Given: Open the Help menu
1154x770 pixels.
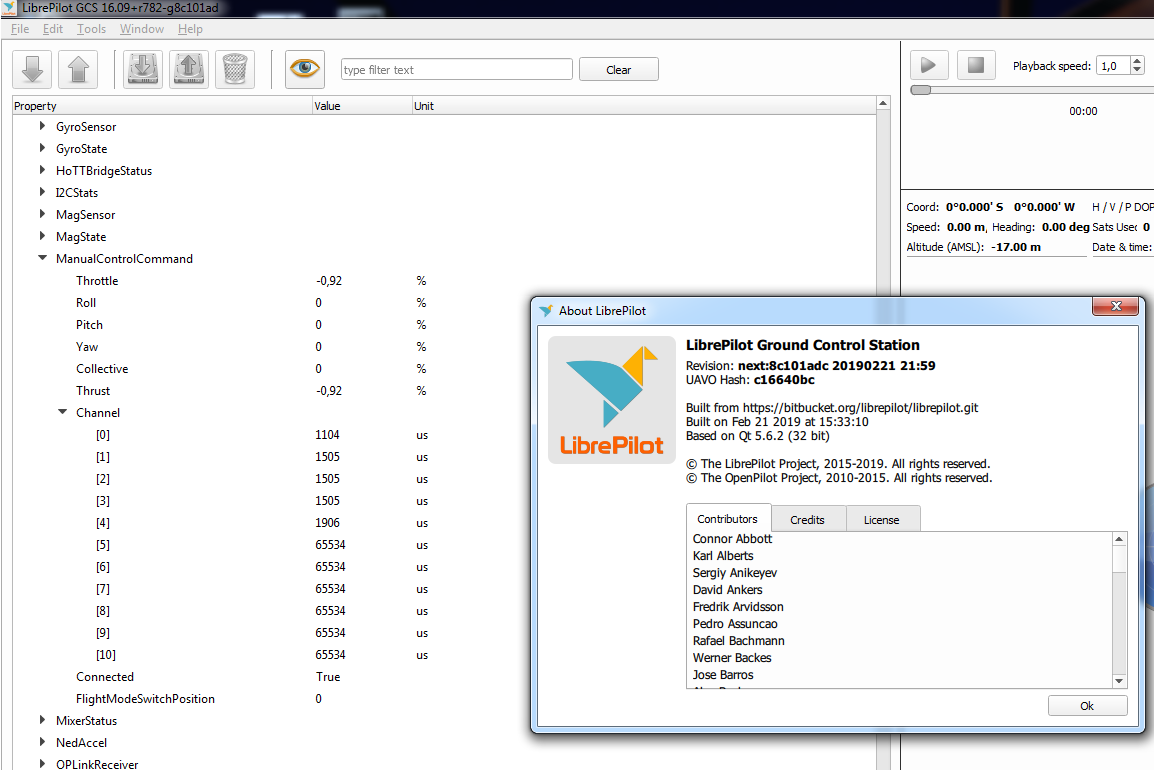Looking at the screenshot, I should (x=190, y=29).
